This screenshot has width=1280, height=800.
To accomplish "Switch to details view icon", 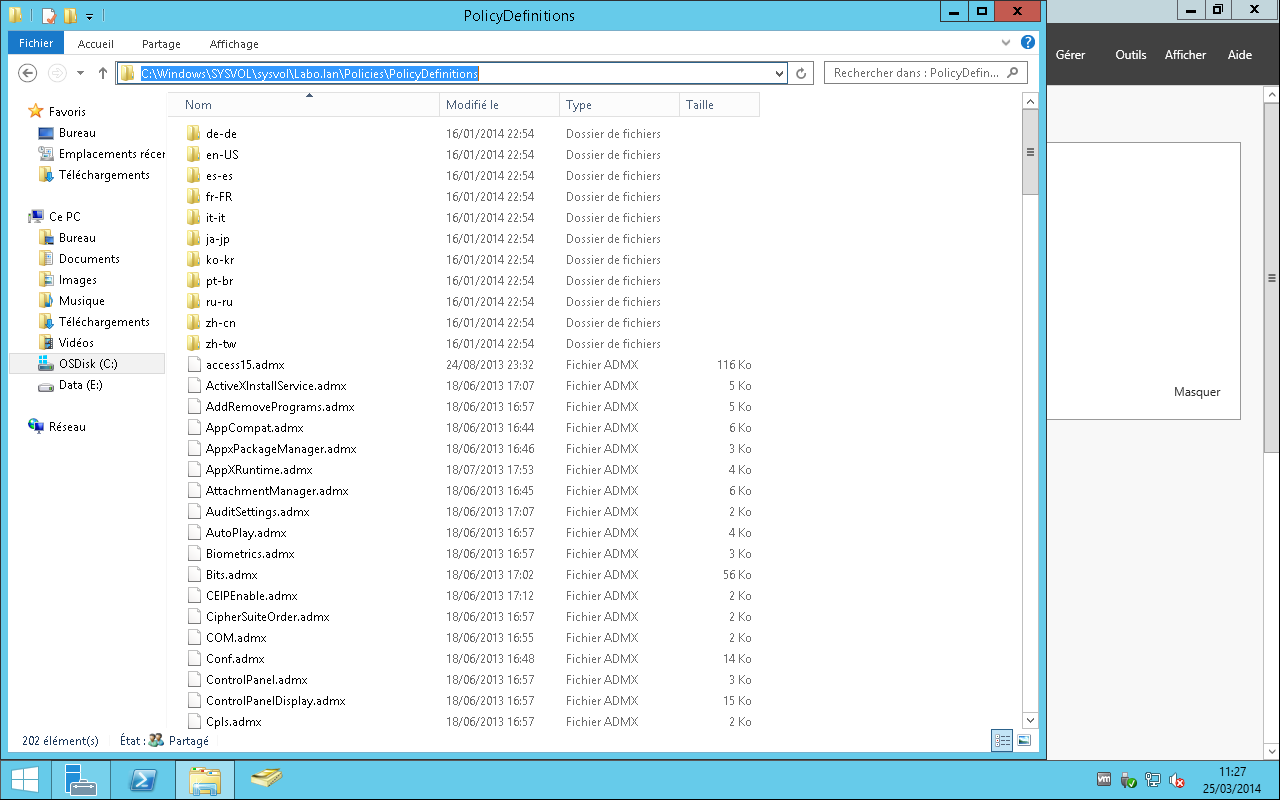I will click(1002, 741).
